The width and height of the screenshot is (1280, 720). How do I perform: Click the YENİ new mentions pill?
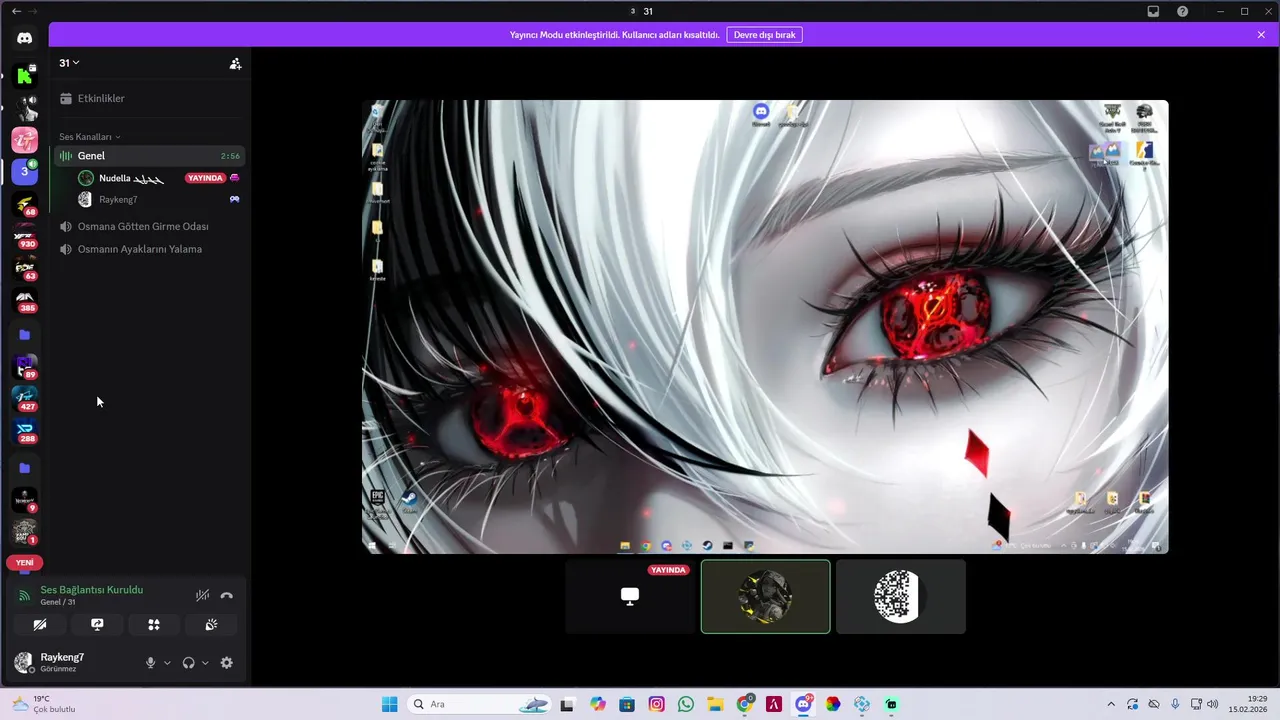click(25, 562)
